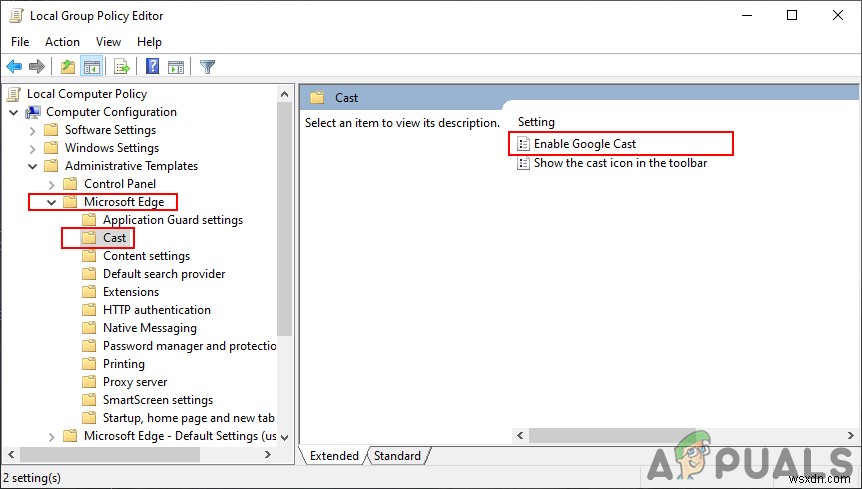The height and width of the screenshot is (489, 862).
Task: Click the app icon in title bar
Action: (x=16, y=15)
